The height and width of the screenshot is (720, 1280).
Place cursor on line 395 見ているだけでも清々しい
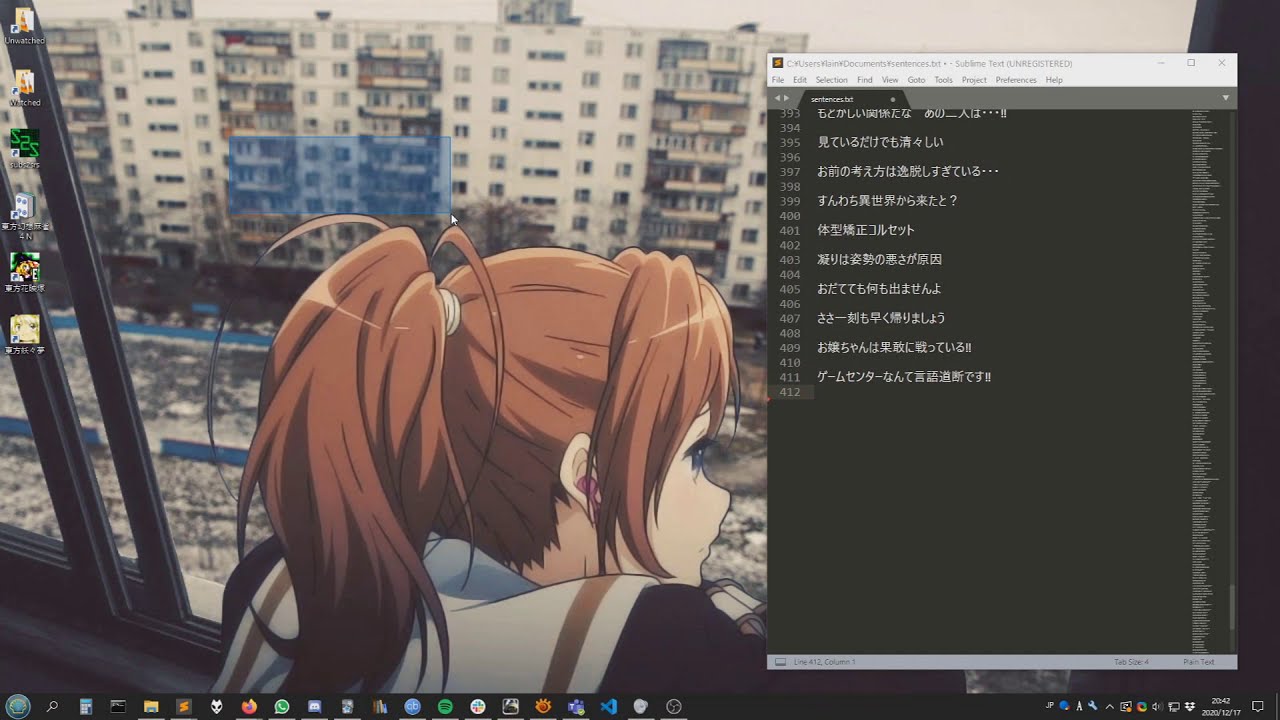[x=880, y=142]
